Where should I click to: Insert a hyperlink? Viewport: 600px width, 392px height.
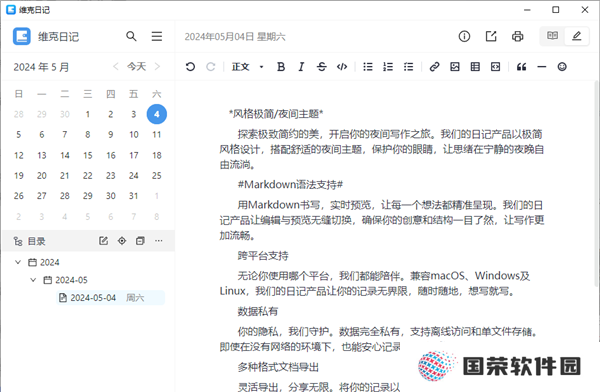coord(434,67)
